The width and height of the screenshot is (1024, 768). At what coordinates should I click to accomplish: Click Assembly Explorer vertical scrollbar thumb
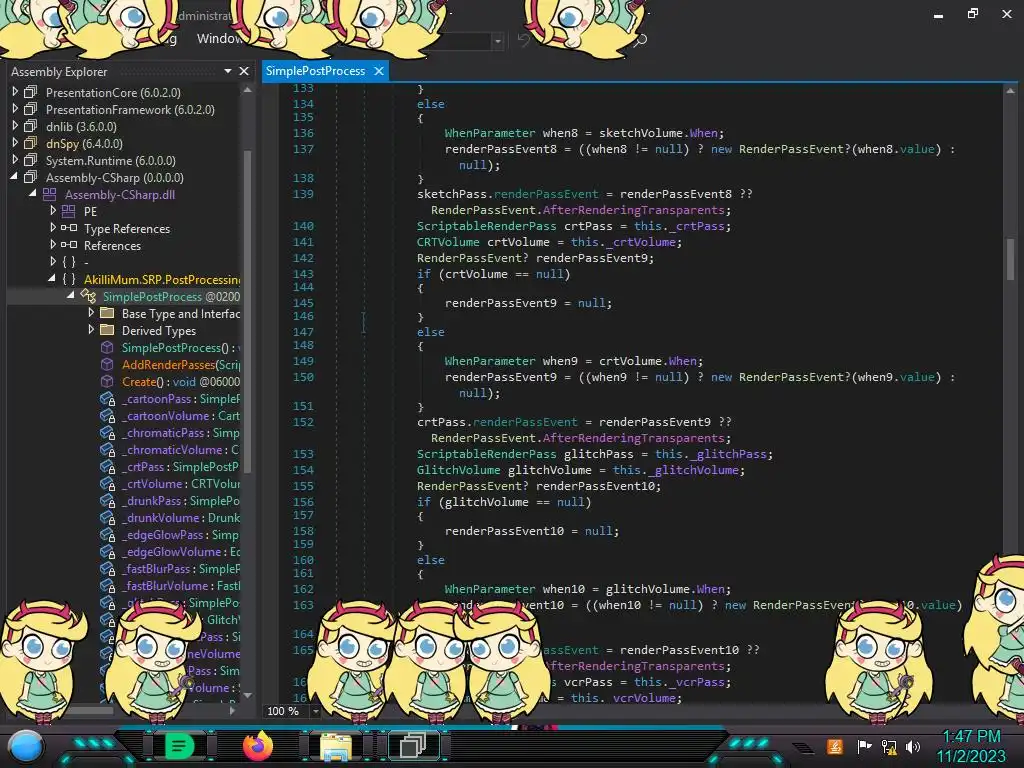pos(248,312)
